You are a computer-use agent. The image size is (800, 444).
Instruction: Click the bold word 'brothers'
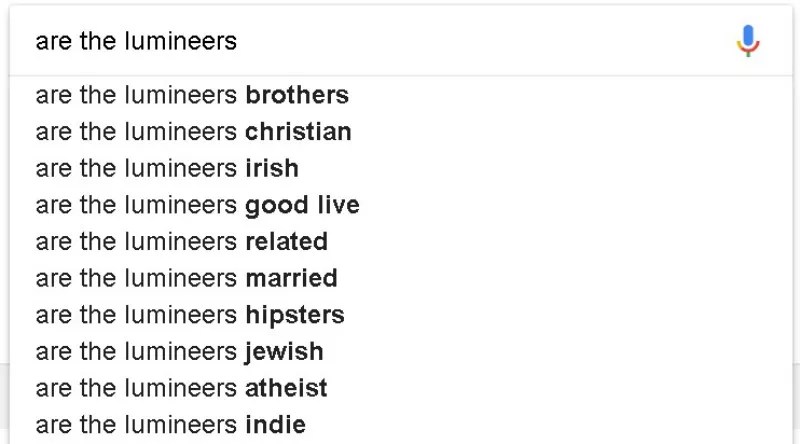297,96
